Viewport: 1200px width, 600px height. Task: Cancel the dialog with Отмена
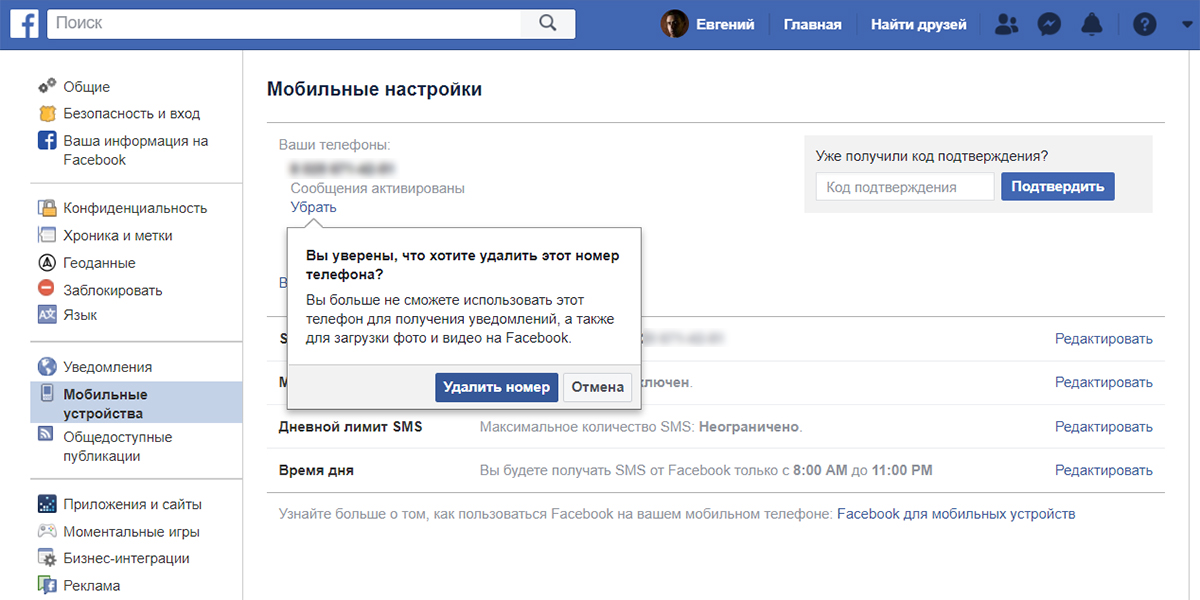(598, 387)
